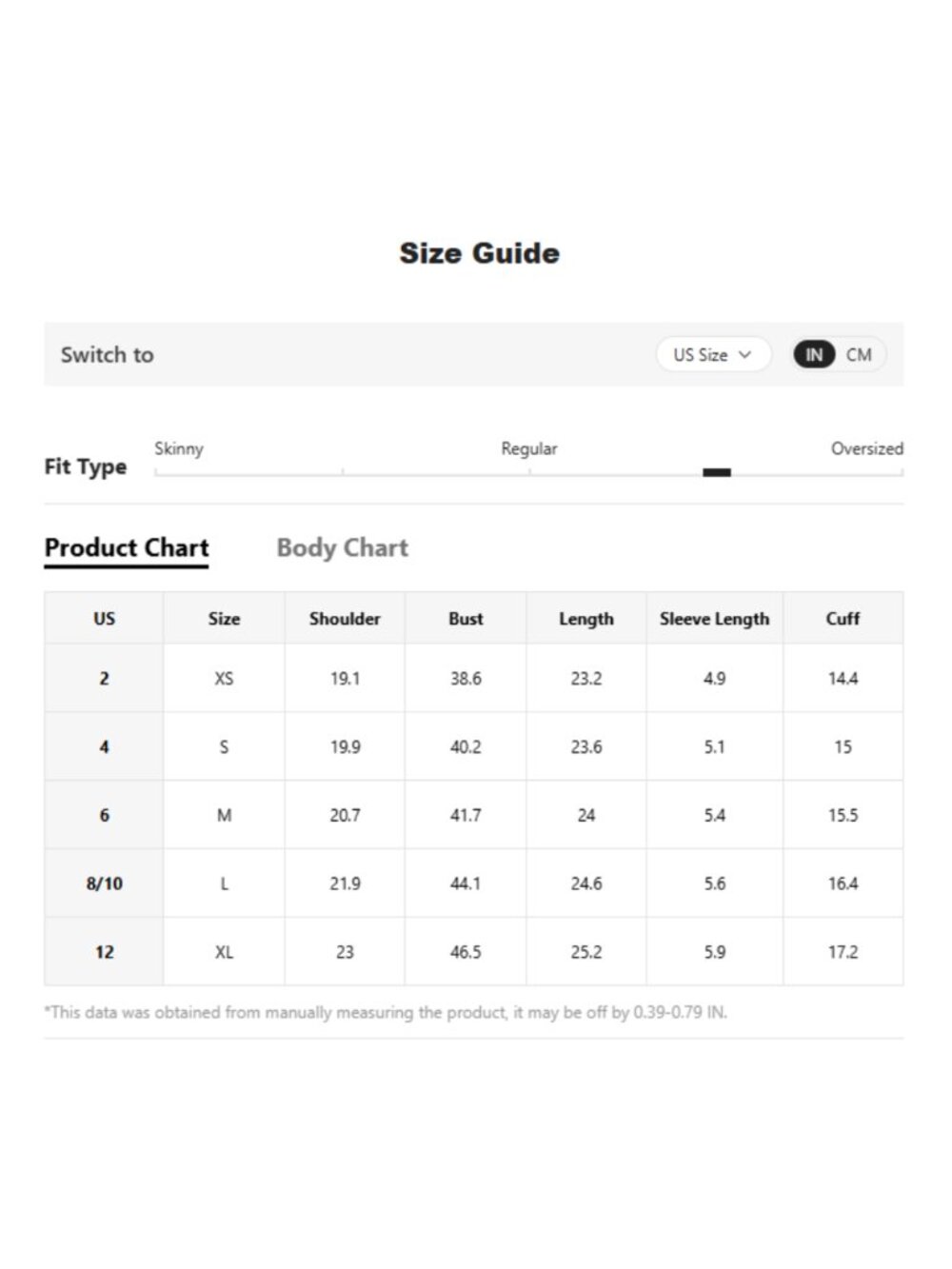The height and width of the screenshot is (1269, 952).
Task: Click the XL size cell
Action: click(x=224, y=952)
